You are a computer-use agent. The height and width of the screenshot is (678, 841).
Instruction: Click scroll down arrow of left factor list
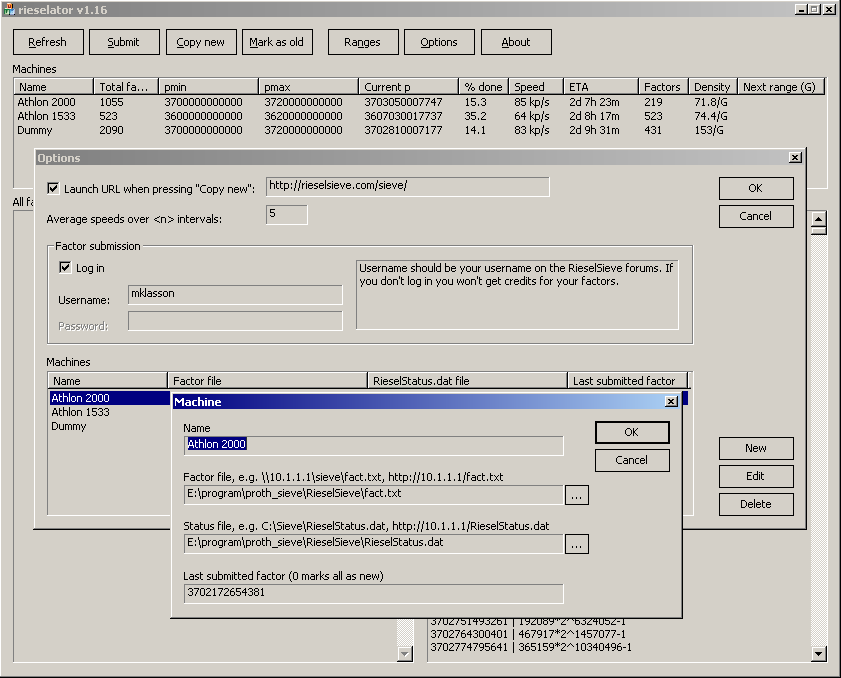[405, 654]
